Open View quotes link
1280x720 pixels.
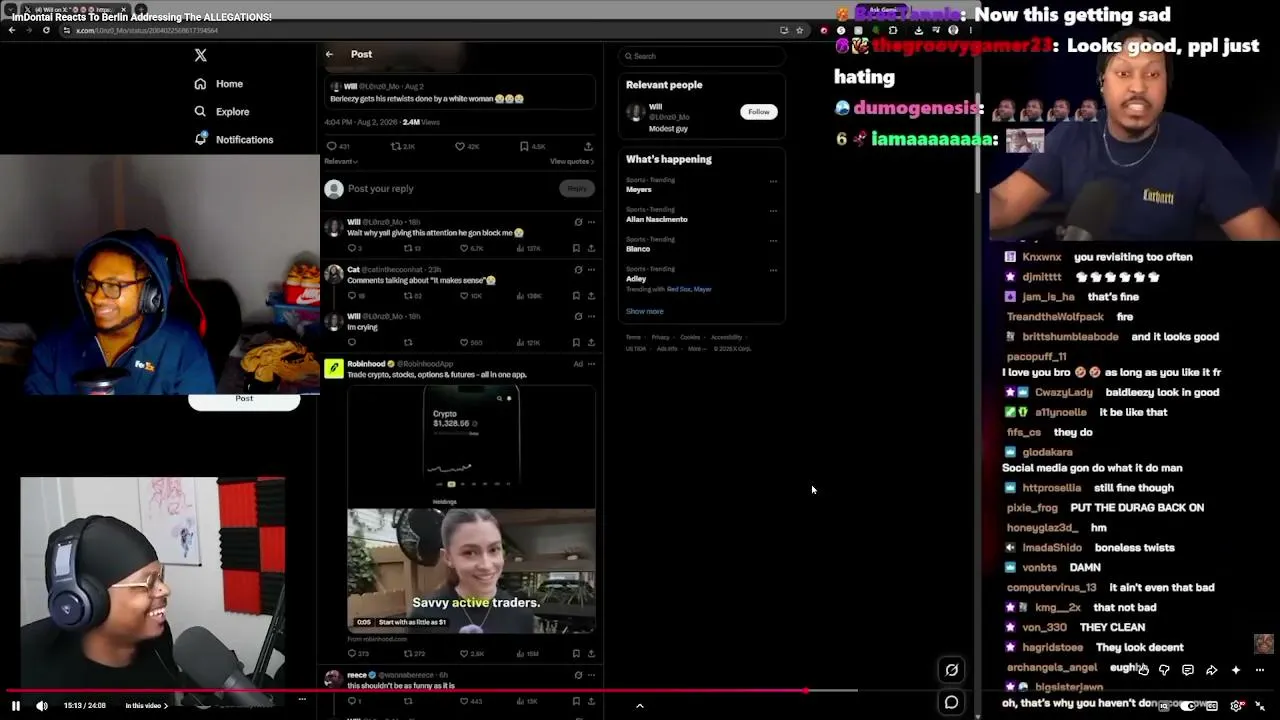(x=572, y=161)
